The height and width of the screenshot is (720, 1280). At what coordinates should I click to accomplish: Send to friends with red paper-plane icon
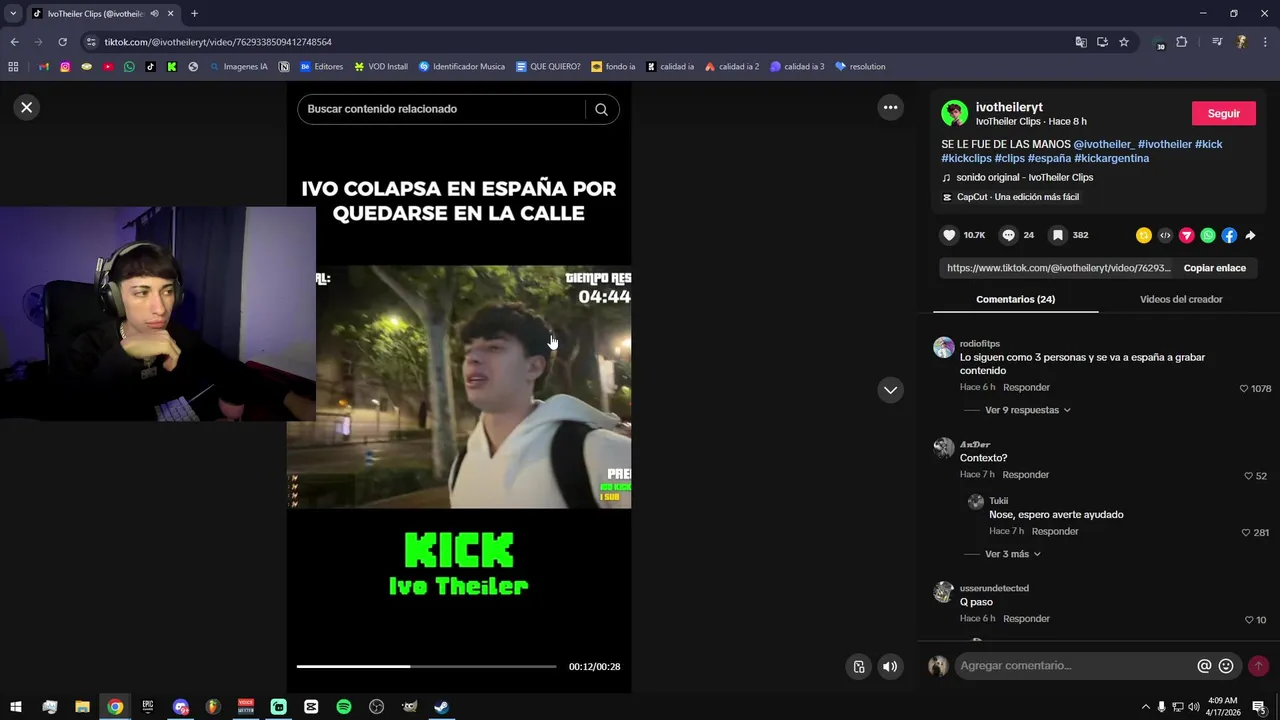point(1186,235)
